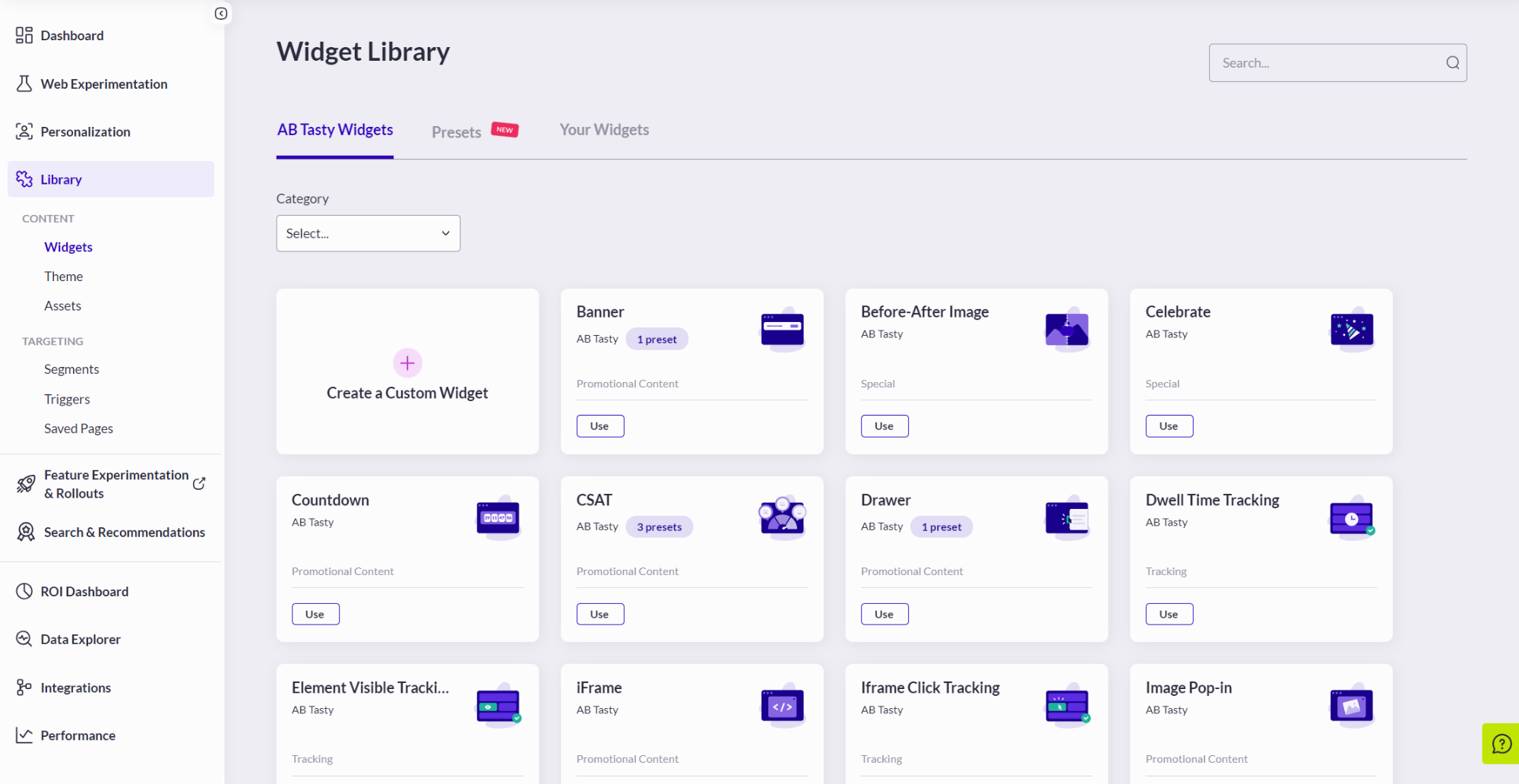Viewport: 1519px width, 784px height.
Task: Click the Iframe Click Tracking widget title
Action: coord(930,688)
